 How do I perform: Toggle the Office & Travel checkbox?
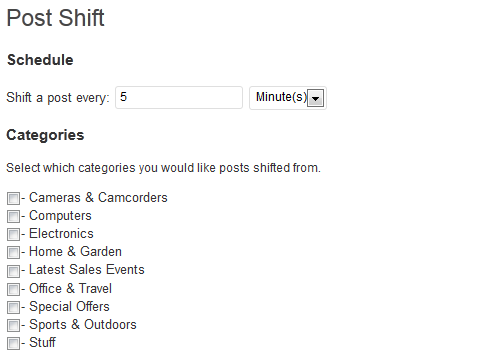(13, 289)
